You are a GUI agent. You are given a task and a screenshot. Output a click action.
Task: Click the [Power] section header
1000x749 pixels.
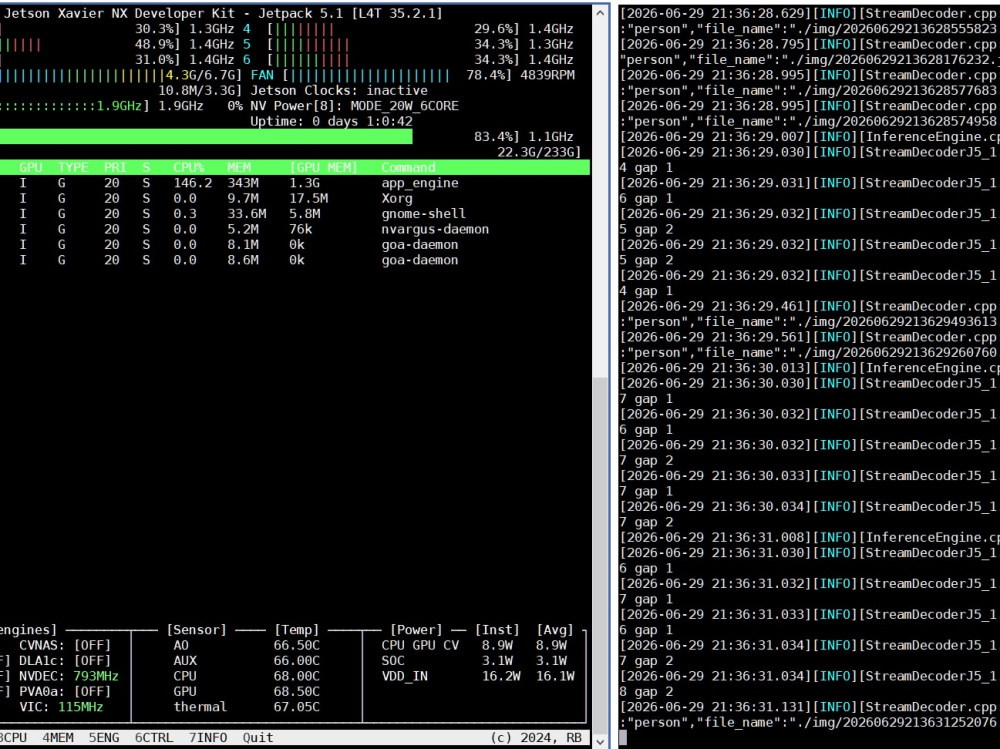(x=416, y=630)
